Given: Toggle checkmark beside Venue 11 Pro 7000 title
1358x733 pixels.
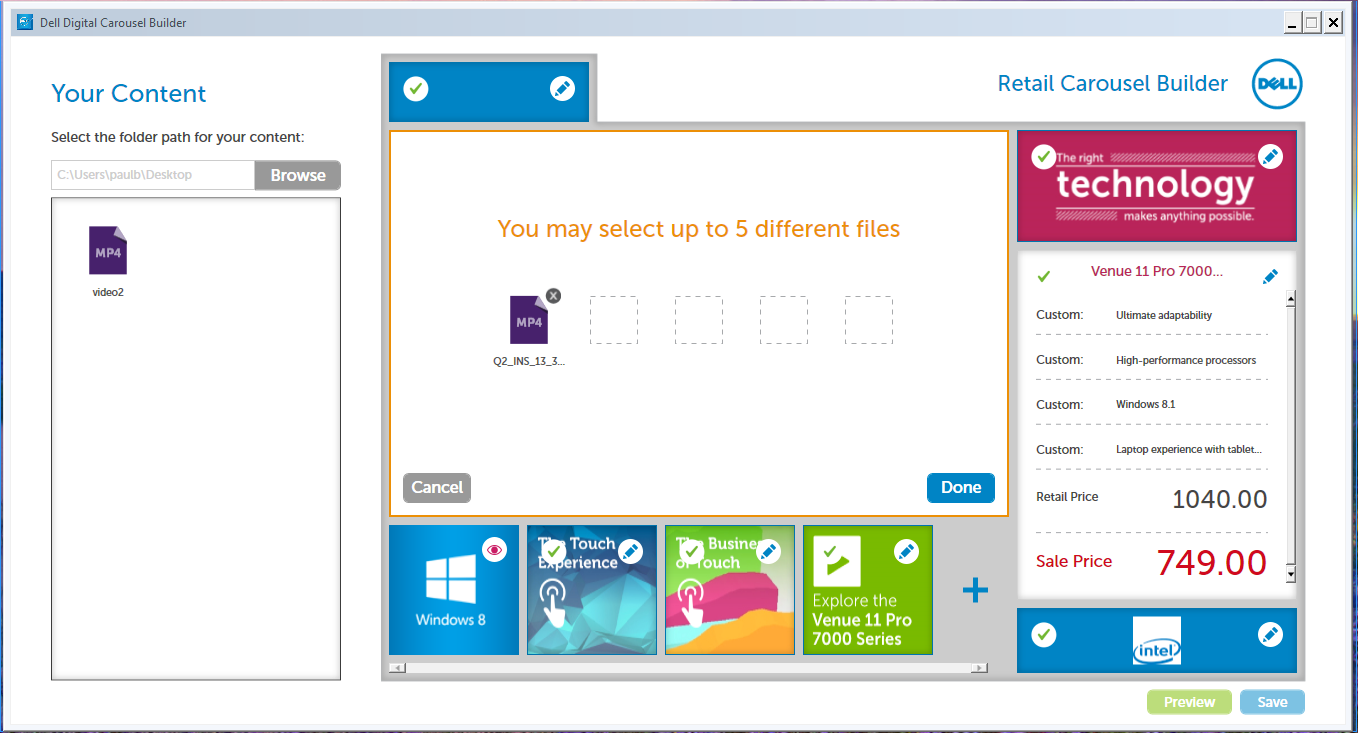Looking at the screenshot, I should coord(1044,276).
